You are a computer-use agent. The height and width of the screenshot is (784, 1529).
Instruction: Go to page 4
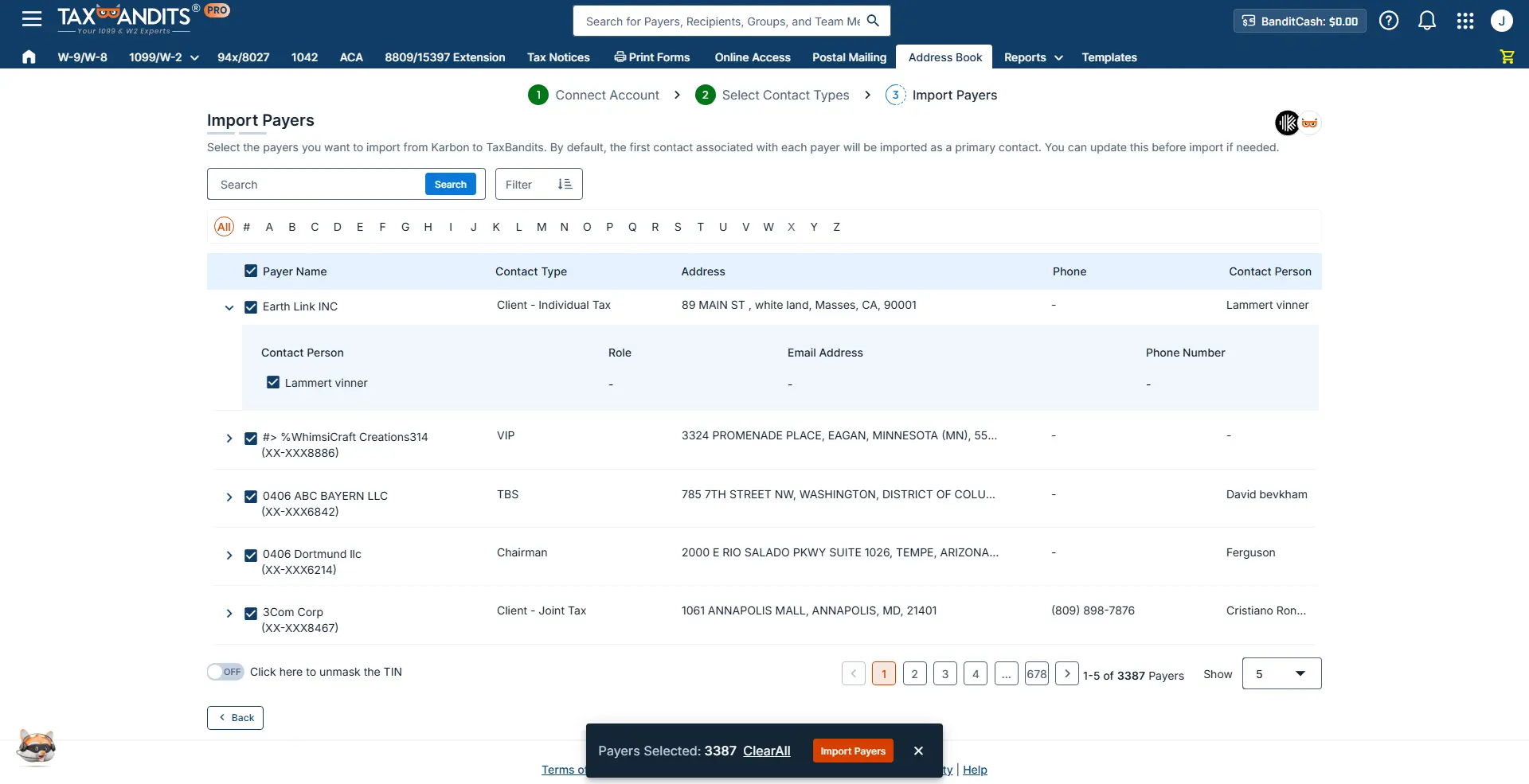click(x=976, y=673)
